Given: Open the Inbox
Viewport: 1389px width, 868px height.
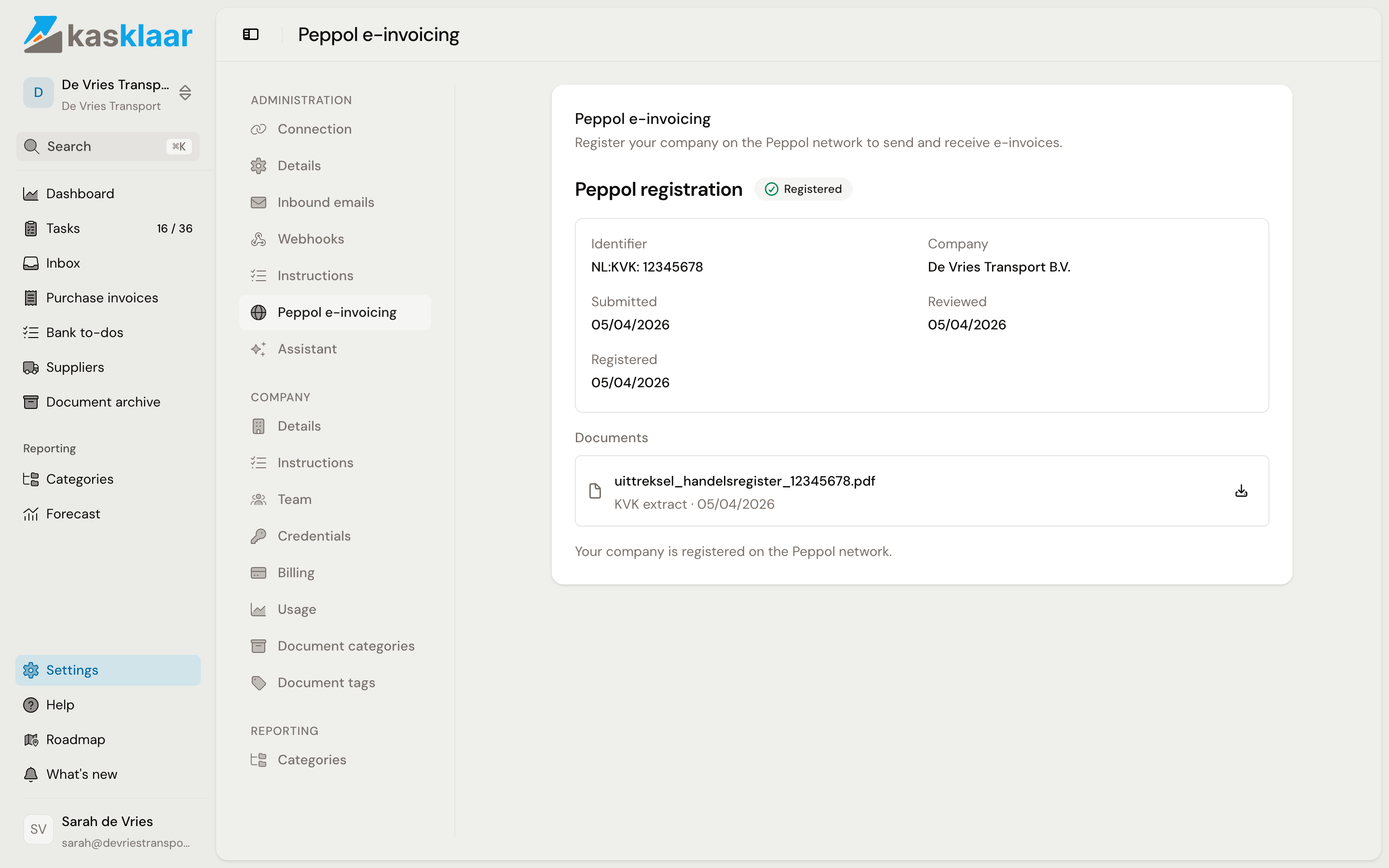Looking at the screenshot, I should coord(108,263).
